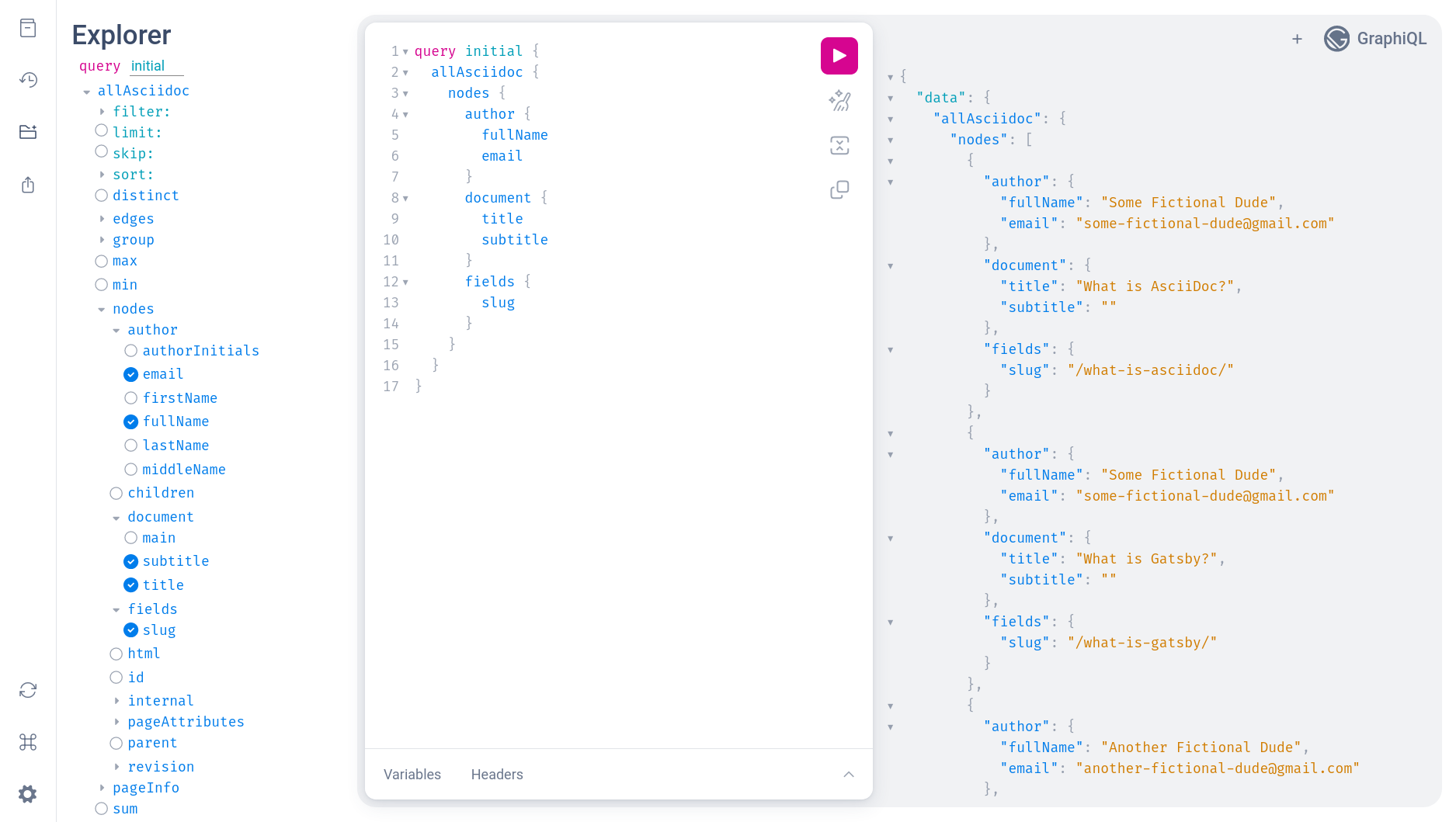Screen dimensions: 1456x822
Task: Click the Prettify query icon
Action: [x=839, y=101]
